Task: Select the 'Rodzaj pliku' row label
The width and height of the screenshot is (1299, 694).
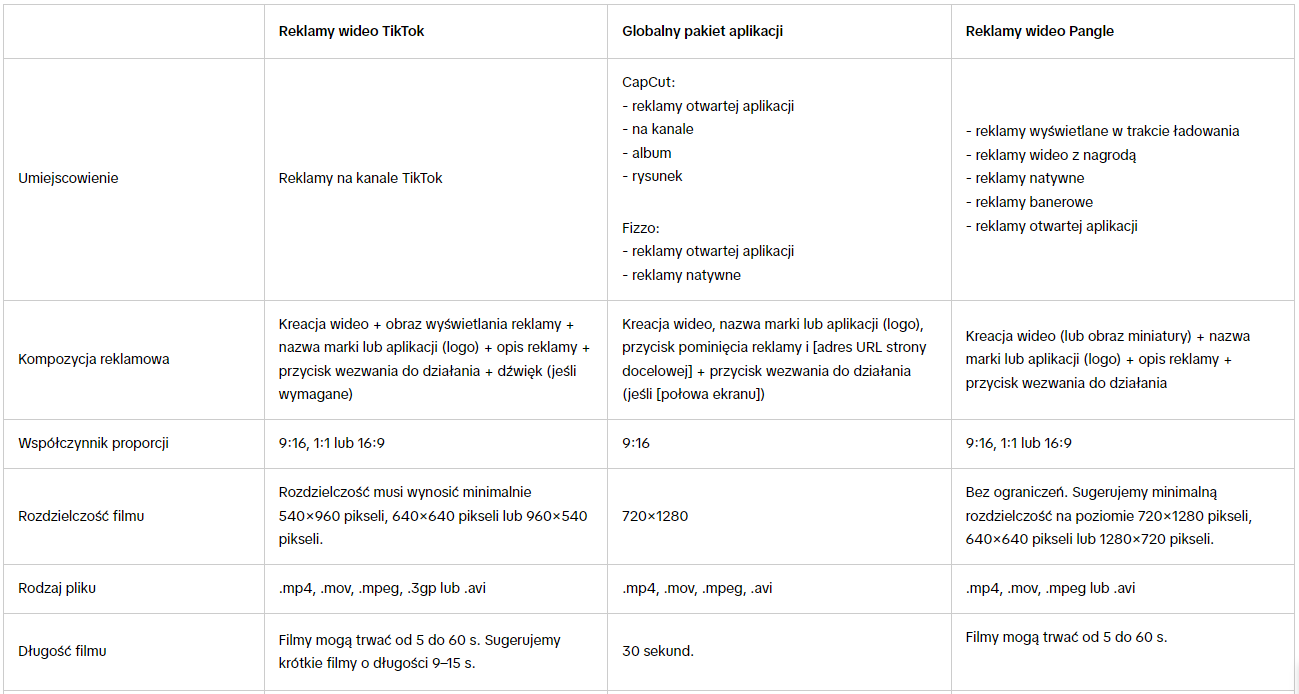Action: 57,588
